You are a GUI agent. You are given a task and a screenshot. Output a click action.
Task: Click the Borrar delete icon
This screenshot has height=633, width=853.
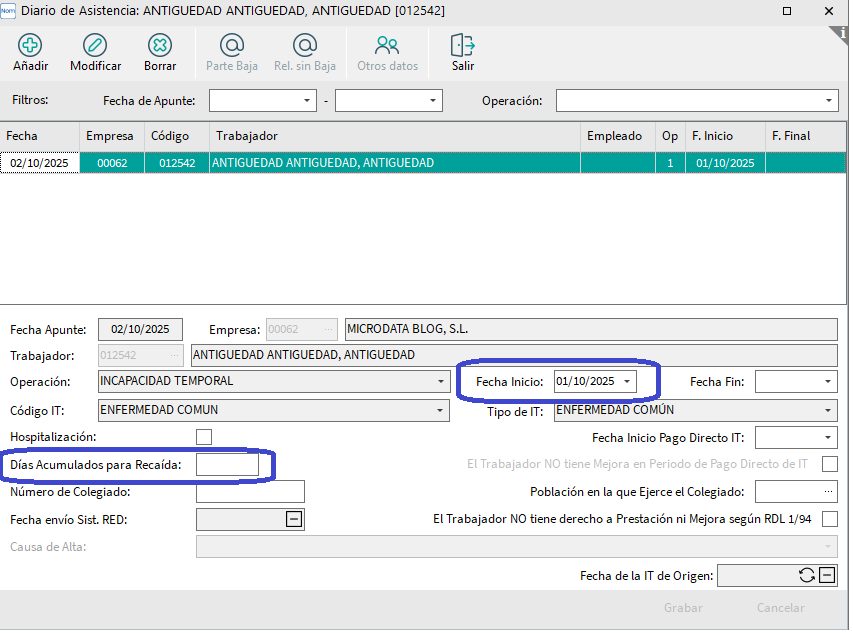tap(159, 46)
